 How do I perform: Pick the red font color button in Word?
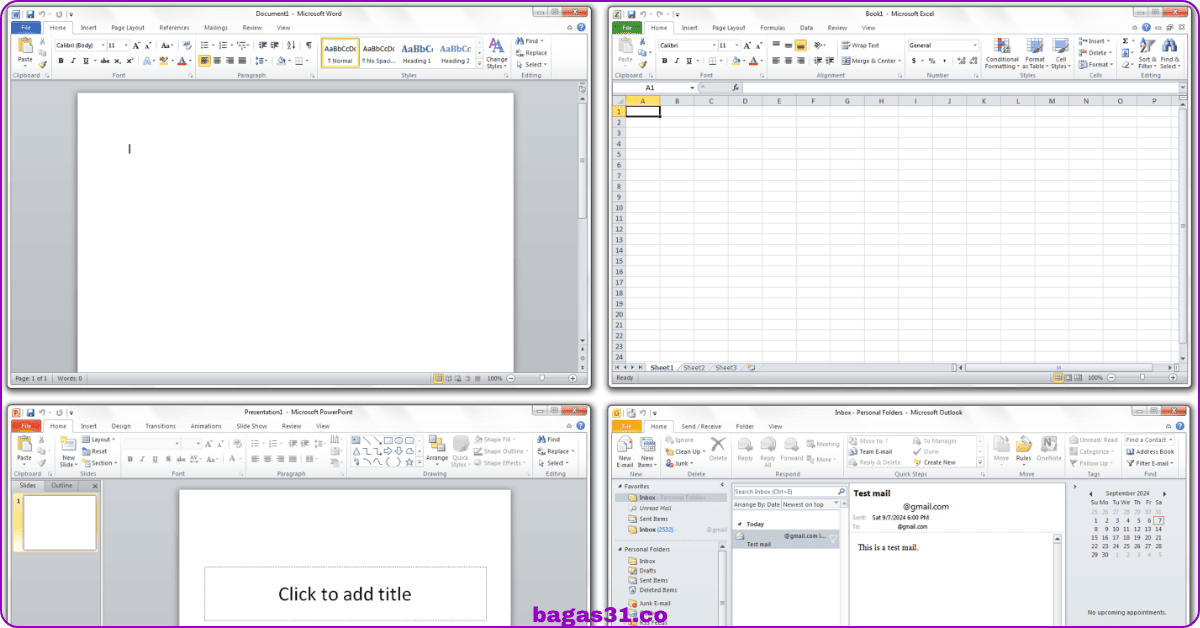pyautogui.click(x=183, y=61)
